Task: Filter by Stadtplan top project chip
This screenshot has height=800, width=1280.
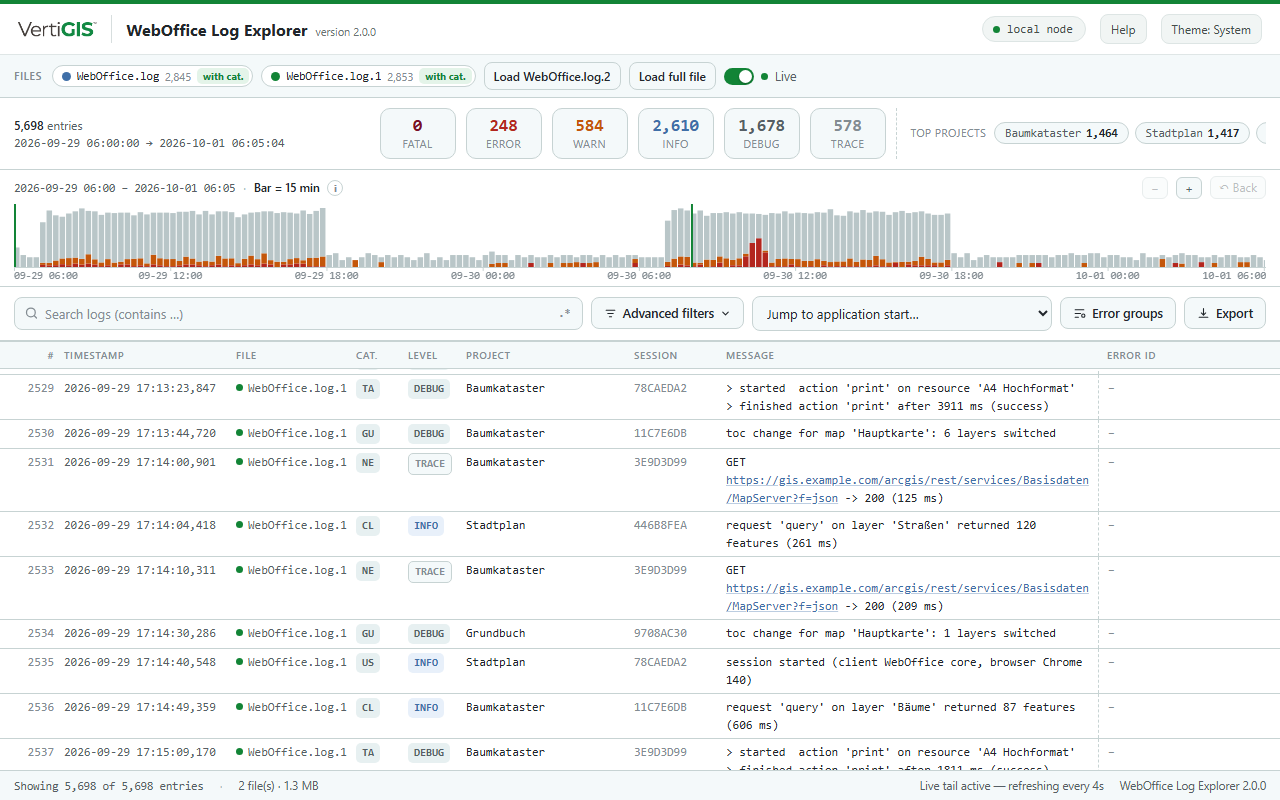Action: [x=1192, y=133]
